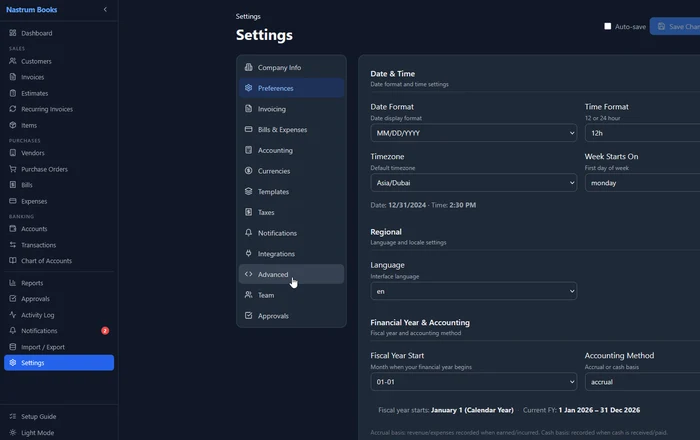
Task: Click the Company Info building icon
Action: (x=249, y=67)
